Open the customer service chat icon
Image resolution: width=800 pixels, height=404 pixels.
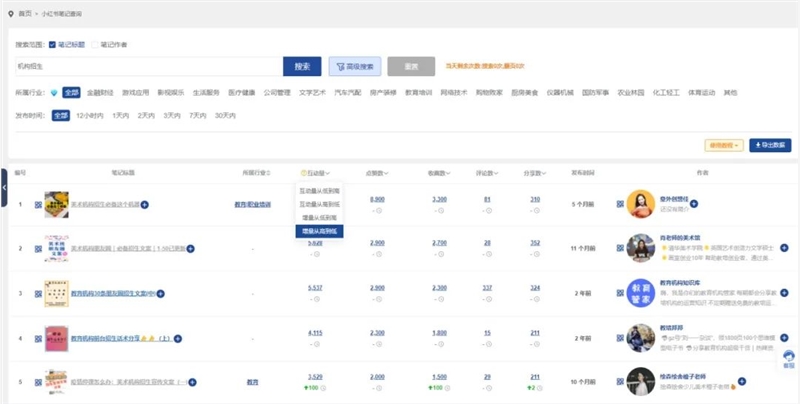coord(789,357)
